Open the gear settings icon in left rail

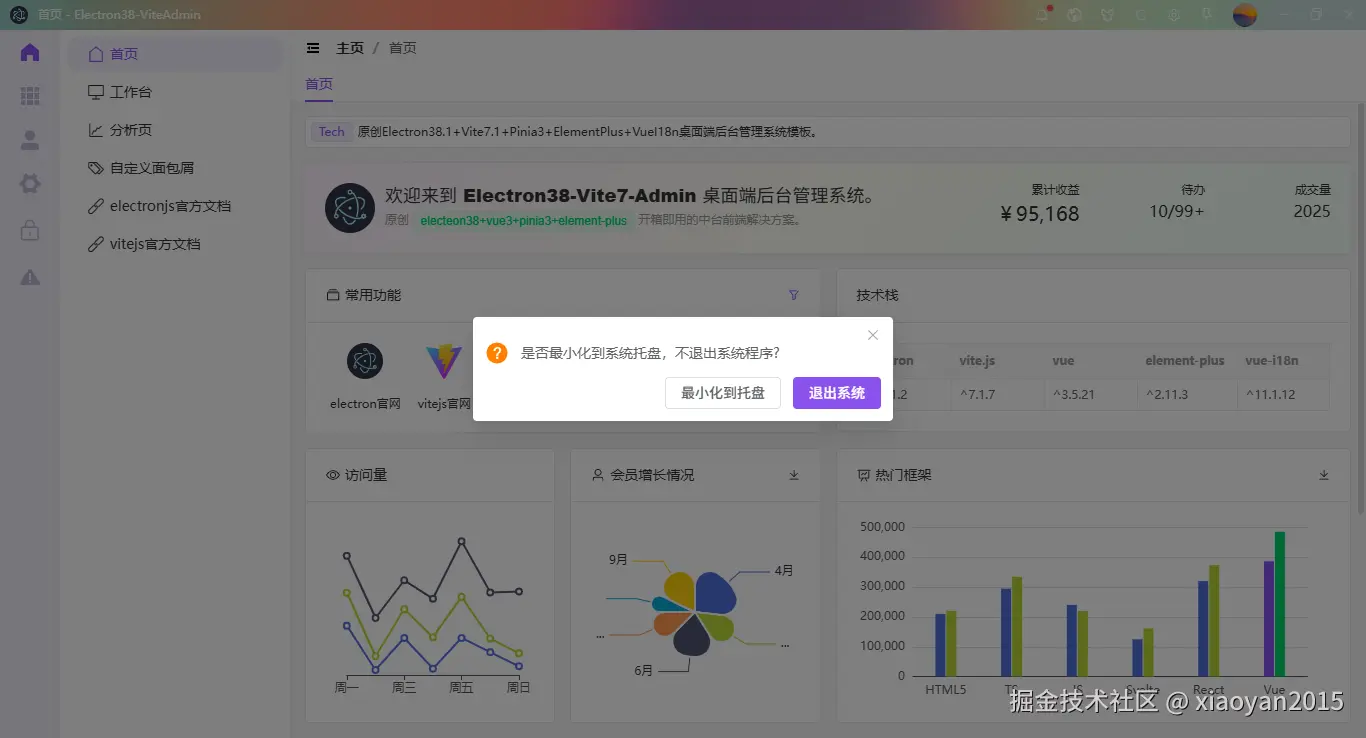[x=30, y=184]
